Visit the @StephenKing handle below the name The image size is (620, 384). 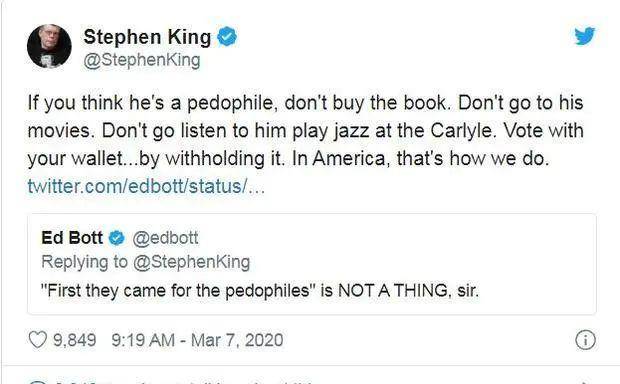(x=142, y=61)
